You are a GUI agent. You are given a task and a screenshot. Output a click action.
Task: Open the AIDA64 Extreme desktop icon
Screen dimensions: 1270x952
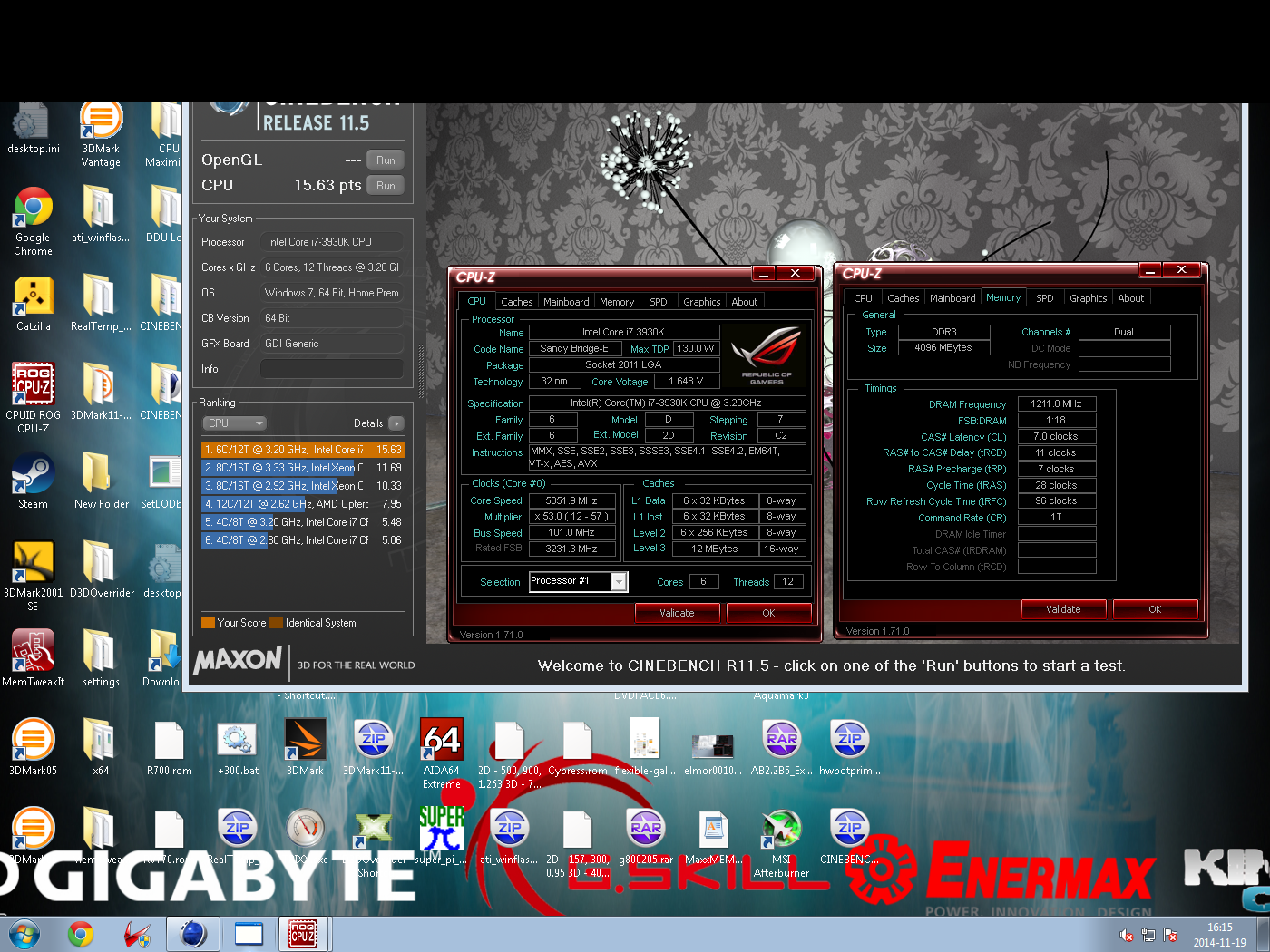point(442,753)
